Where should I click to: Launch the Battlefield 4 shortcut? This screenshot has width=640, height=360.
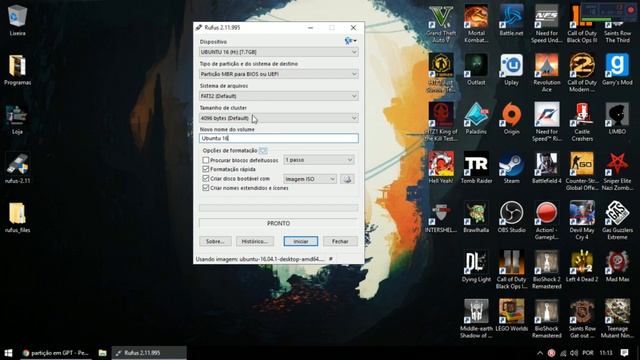pos(547,168)
